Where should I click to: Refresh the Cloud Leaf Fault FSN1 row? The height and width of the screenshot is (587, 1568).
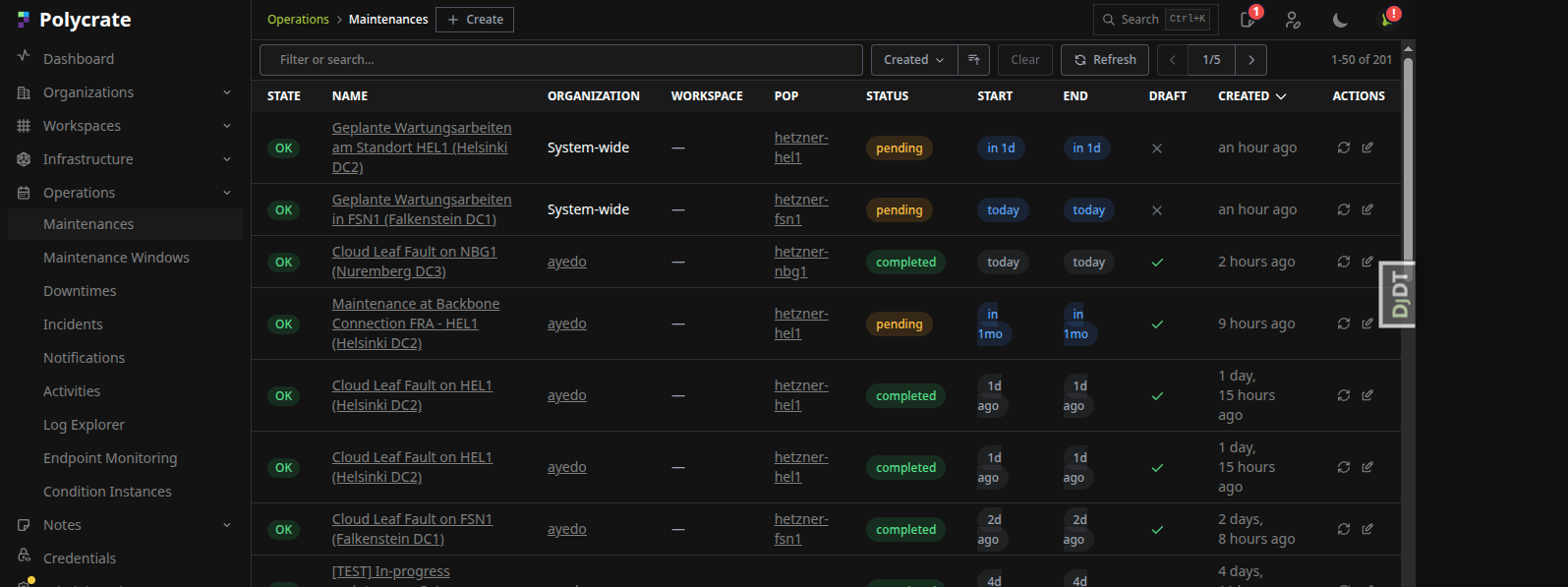1344,529
